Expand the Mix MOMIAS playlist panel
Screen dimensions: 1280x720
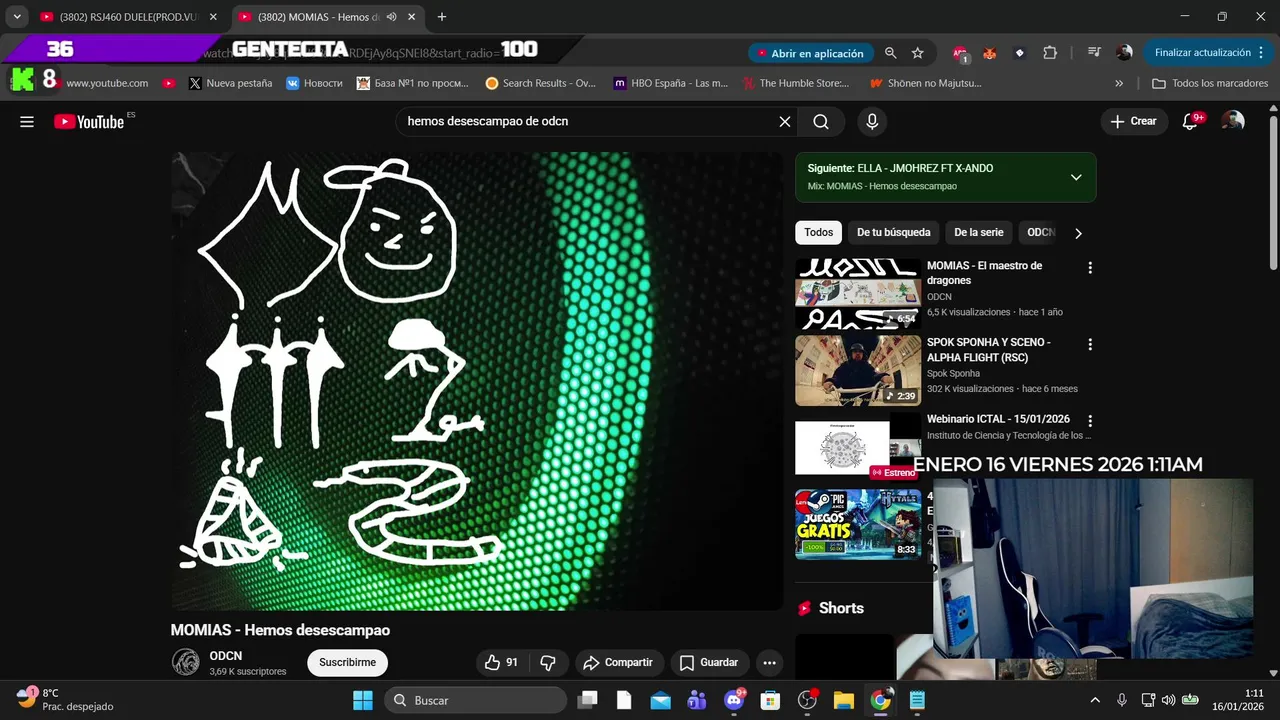[1076, 177]
